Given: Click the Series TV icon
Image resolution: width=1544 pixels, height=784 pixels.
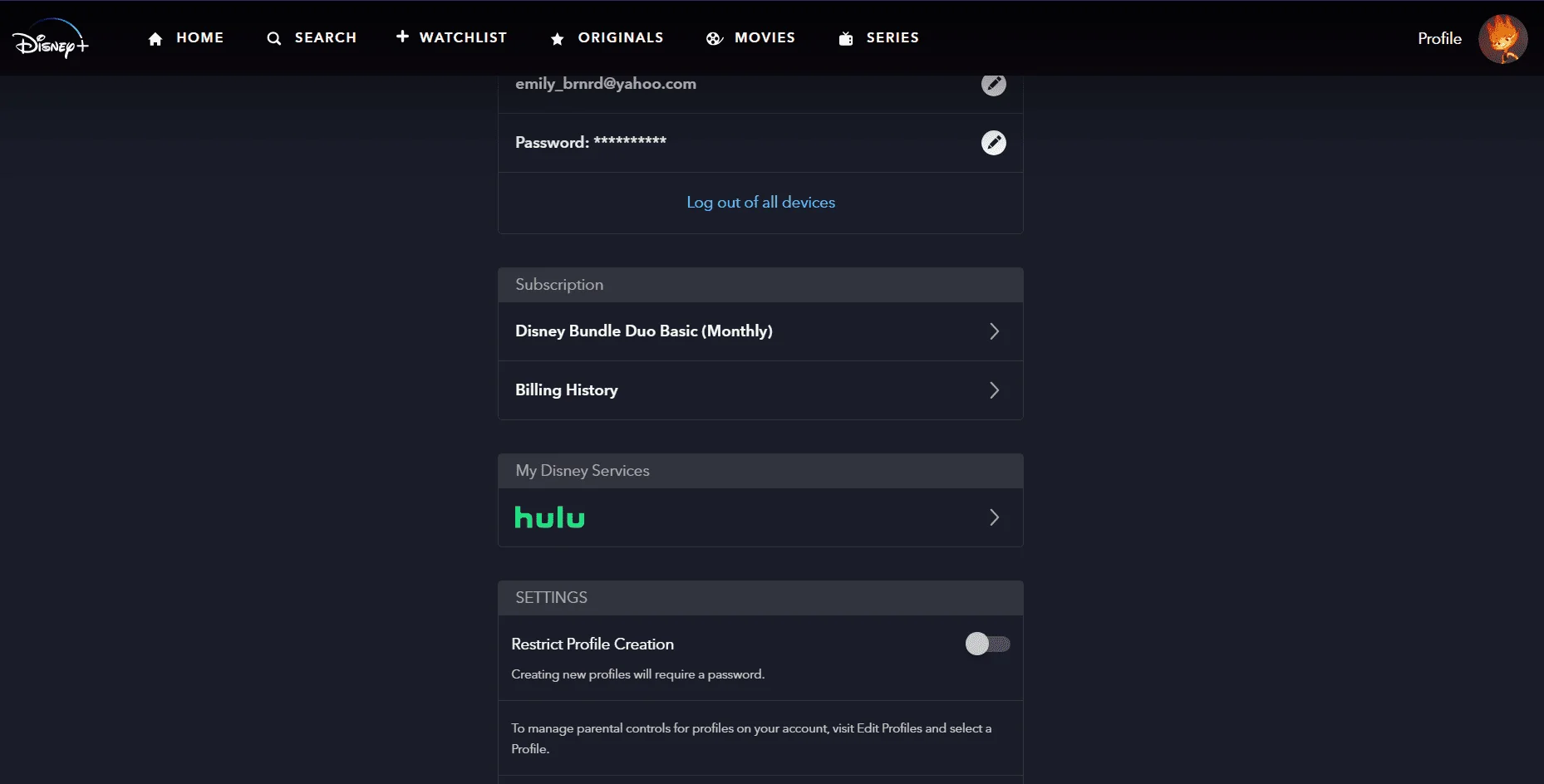Looking at the screenshot, I should click(846, 38).
